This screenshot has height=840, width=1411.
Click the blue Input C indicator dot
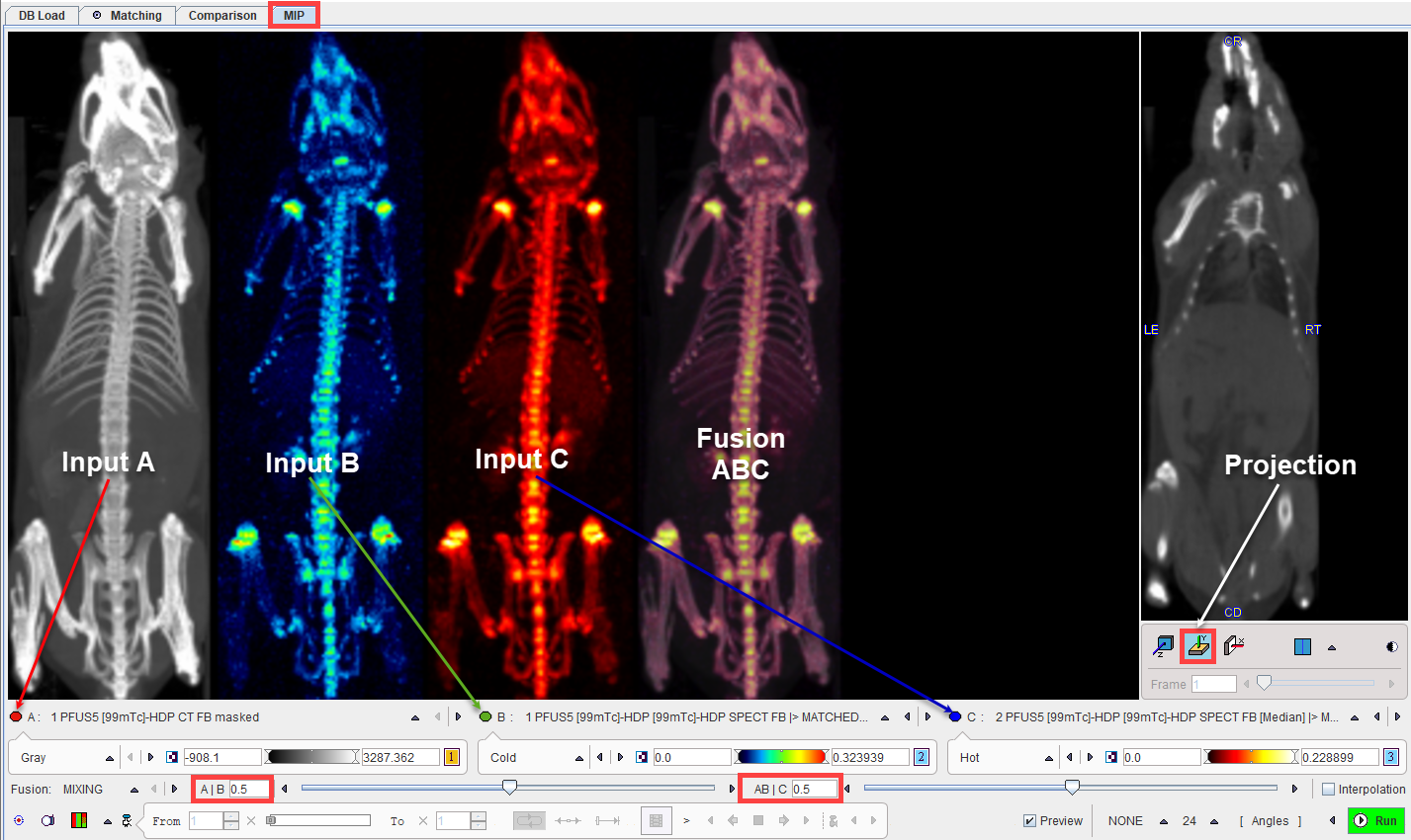click(x=955, y=716)
